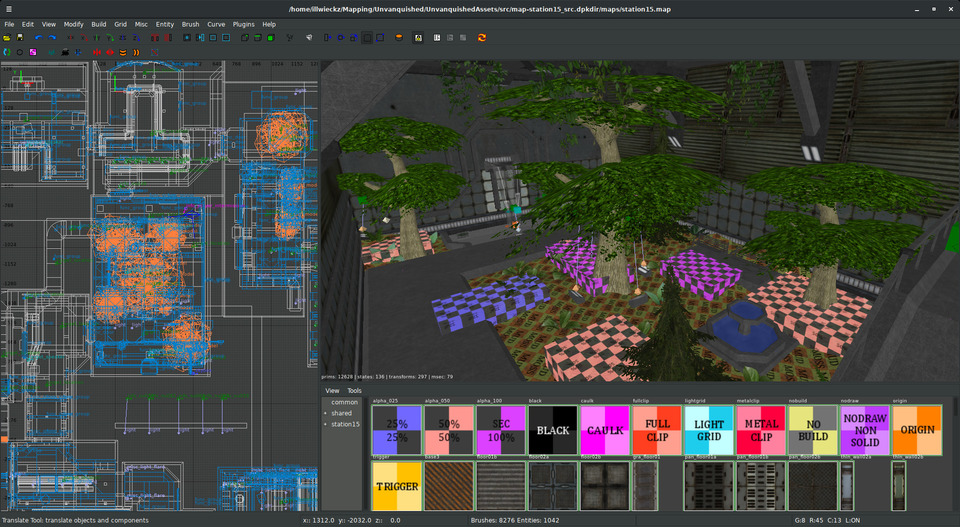Undo last action with blue arrow
960x527 pixels.
[x=39, y=37]
